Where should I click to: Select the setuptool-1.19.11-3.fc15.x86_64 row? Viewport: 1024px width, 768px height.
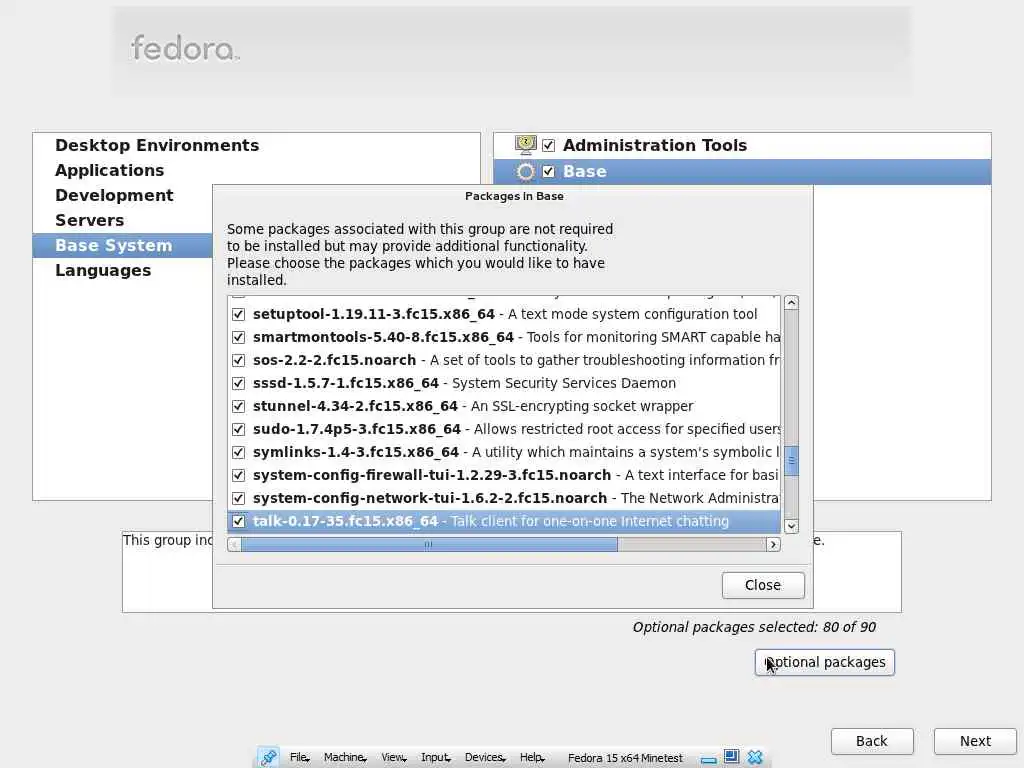pyautogui.click(x=504, y=314)
